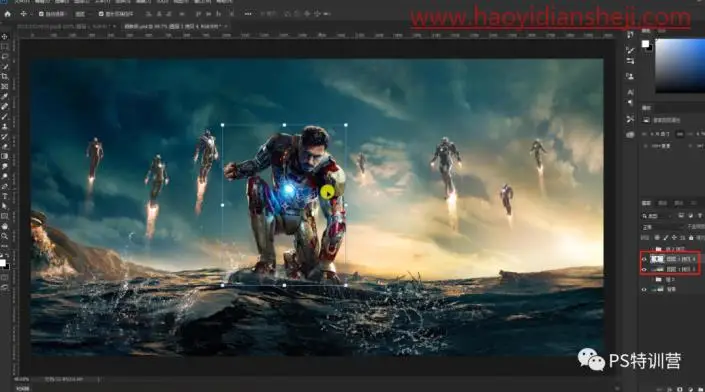Open the layer filter Kind dropdown
705x392 pixels.
657,216
